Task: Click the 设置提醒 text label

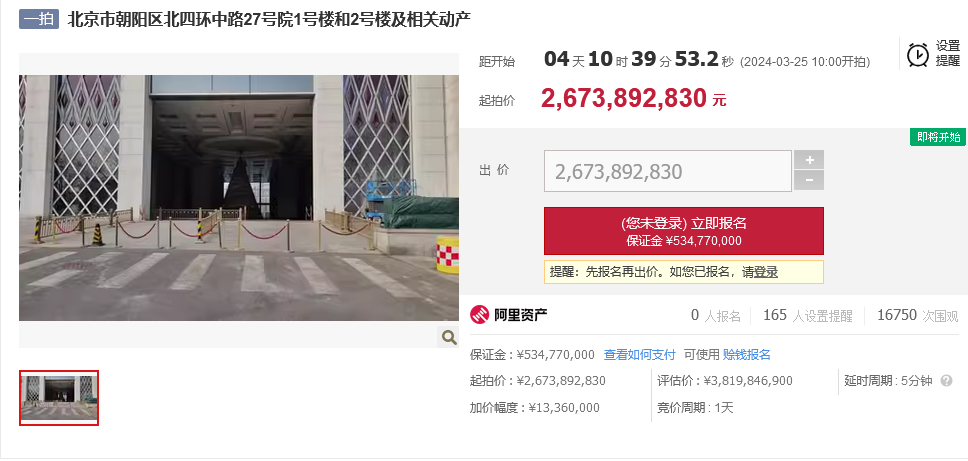Action: (948, 54)
